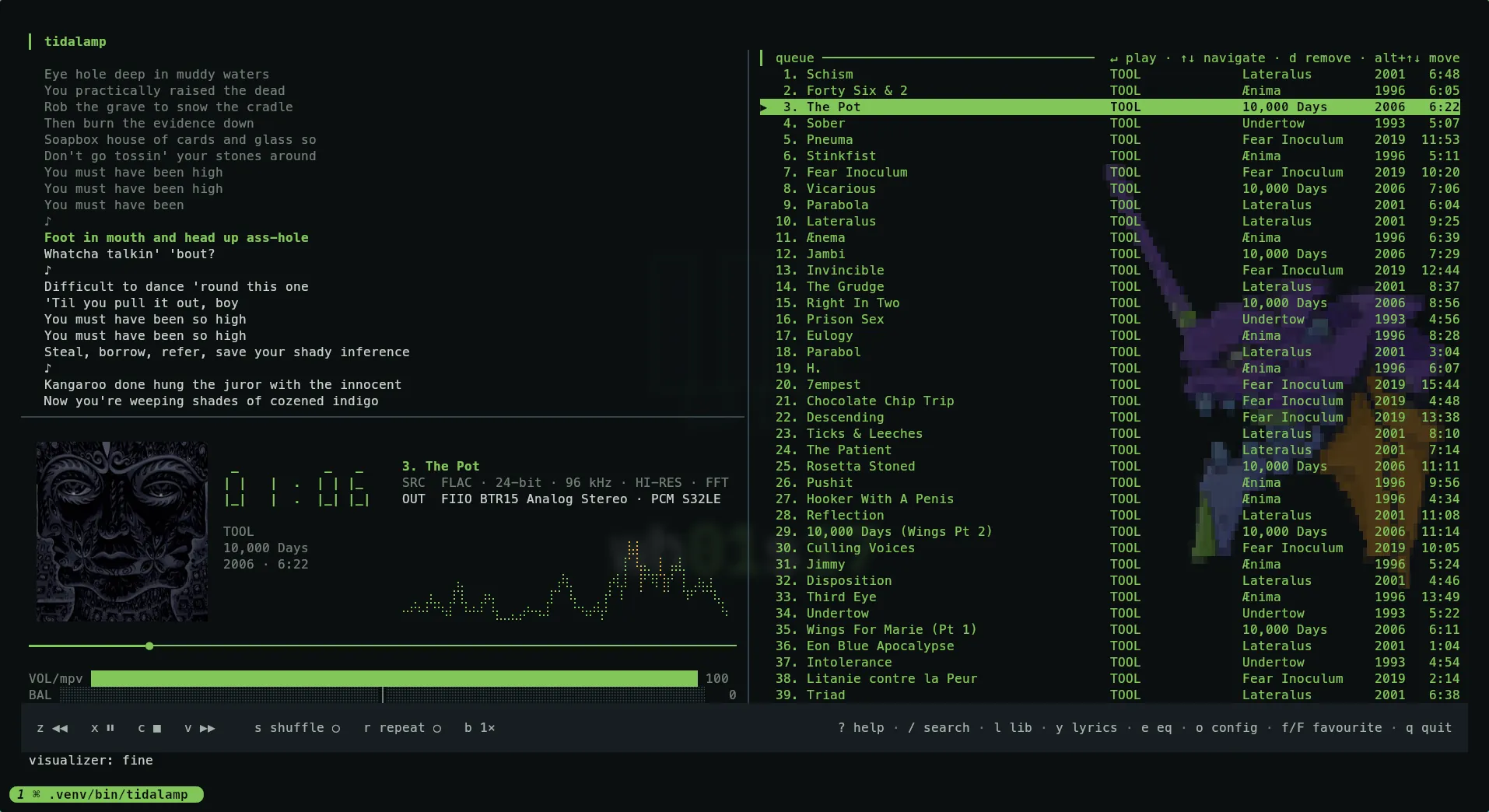Select Invincible in the queue
The image size is (1489, 812).
1110,271
